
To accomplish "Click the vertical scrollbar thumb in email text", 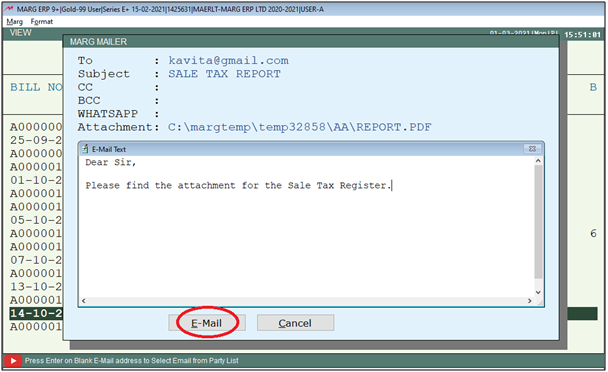I will 538,222.
